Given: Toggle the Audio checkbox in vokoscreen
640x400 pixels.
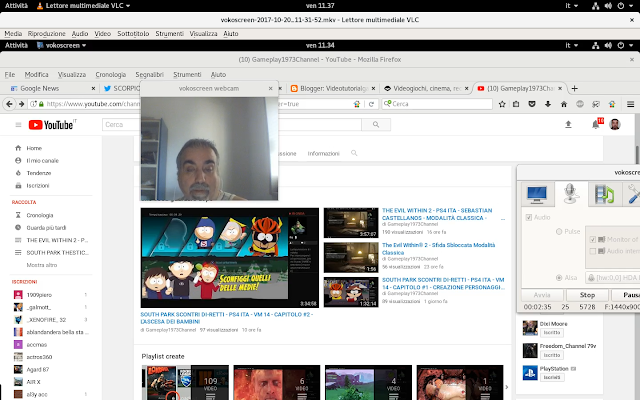Looking at the screenshot, I should 529,217.
